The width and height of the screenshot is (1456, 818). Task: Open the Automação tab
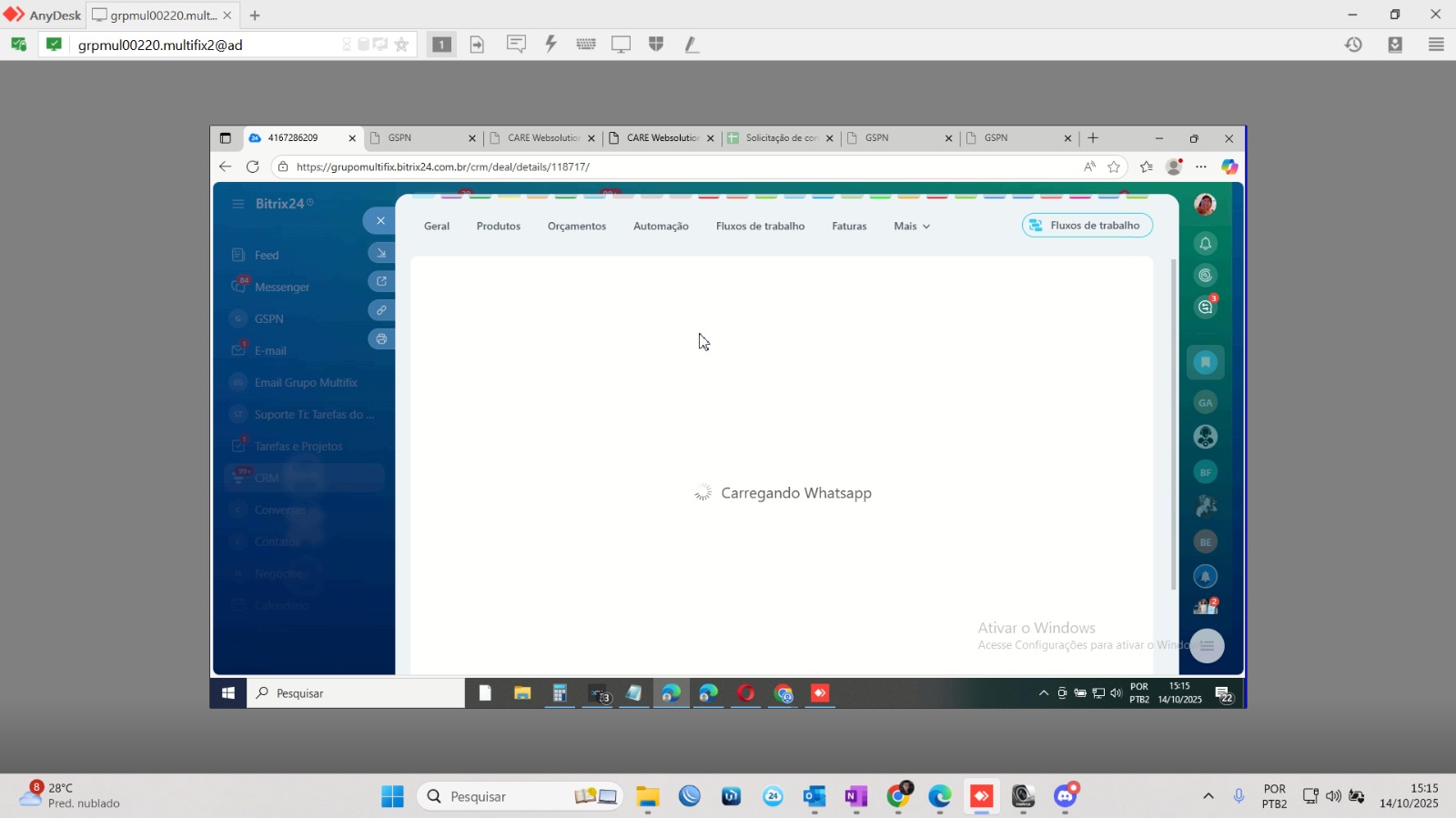tap(661, 227)
